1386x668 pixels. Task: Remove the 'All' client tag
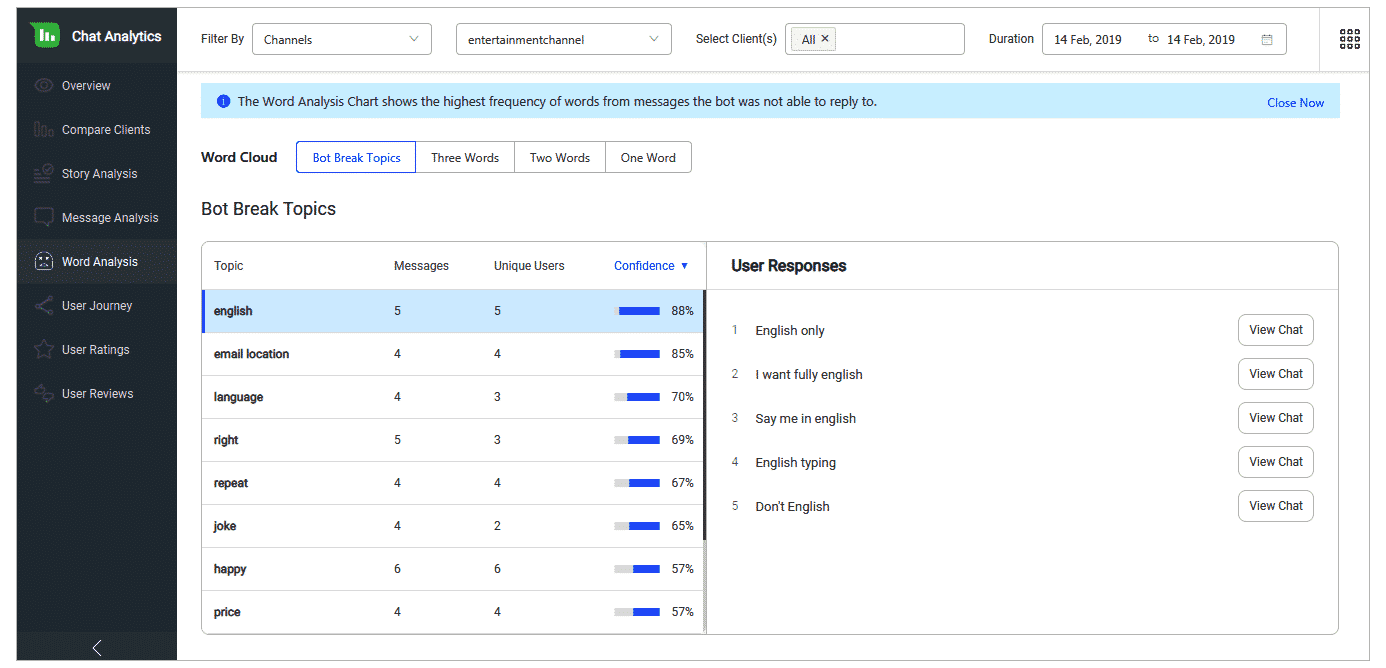point(825,39)
